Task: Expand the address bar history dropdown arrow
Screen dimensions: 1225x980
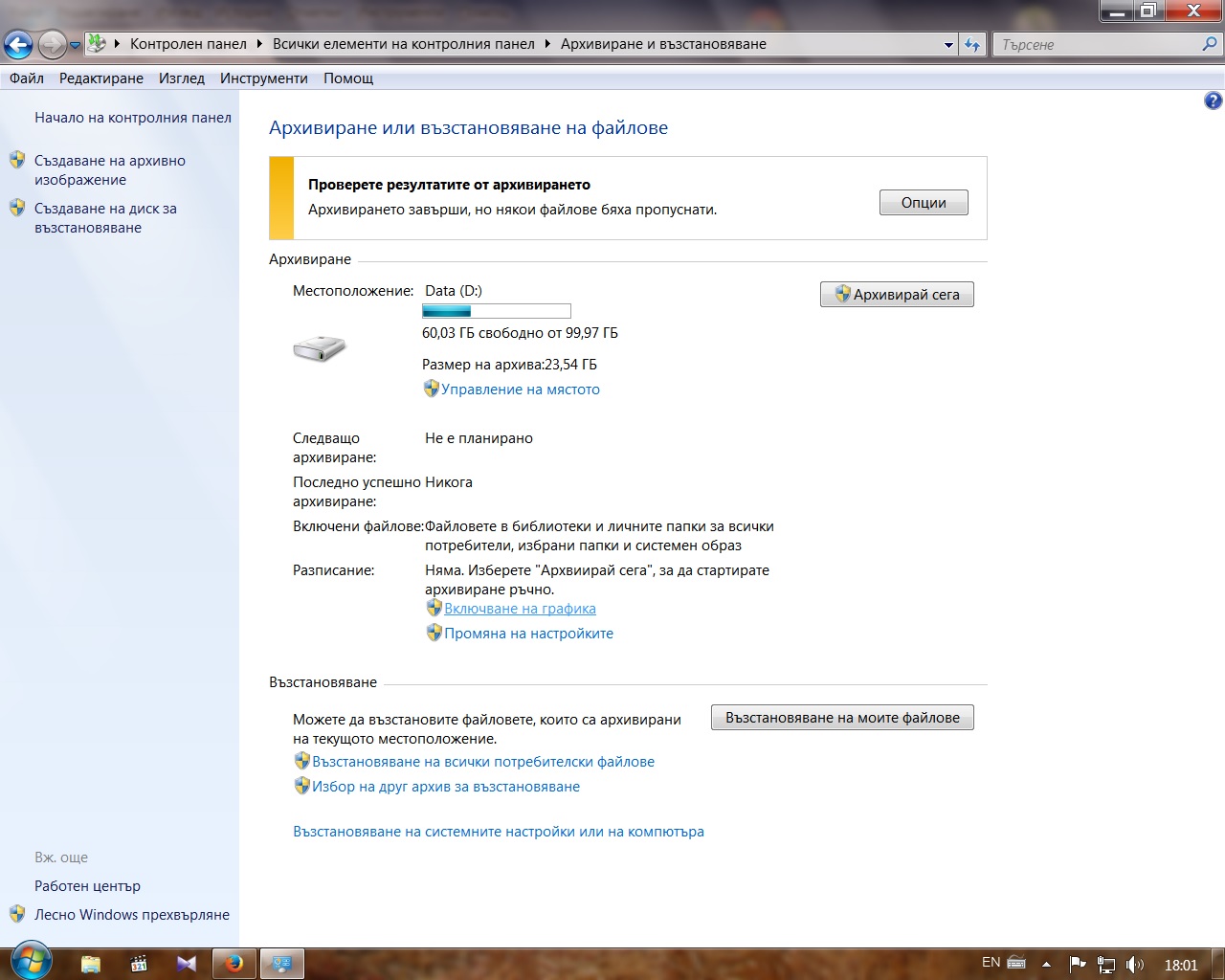Action: click(948, 45)
